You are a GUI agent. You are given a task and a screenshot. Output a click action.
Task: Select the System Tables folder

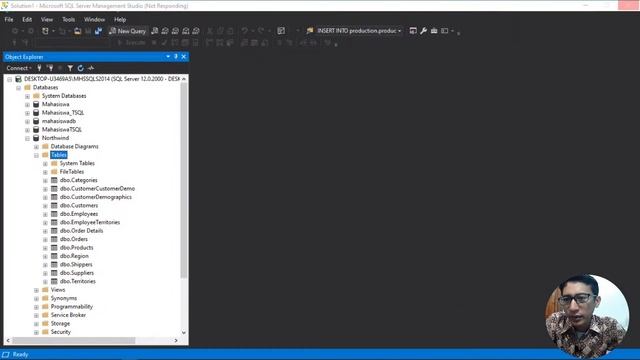[77, 163]
